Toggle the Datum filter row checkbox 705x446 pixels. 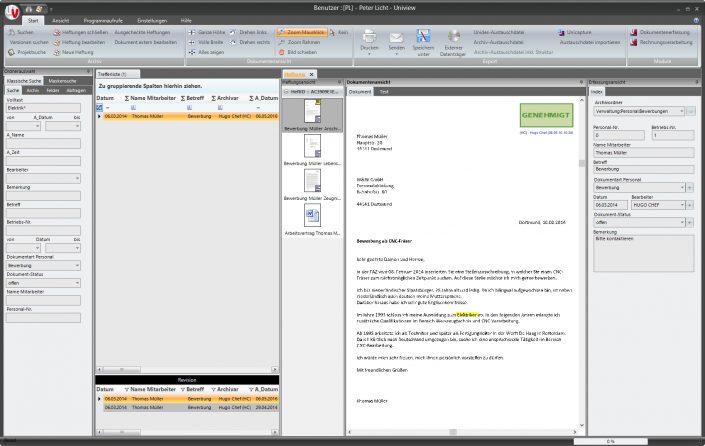tap(99, 108)
